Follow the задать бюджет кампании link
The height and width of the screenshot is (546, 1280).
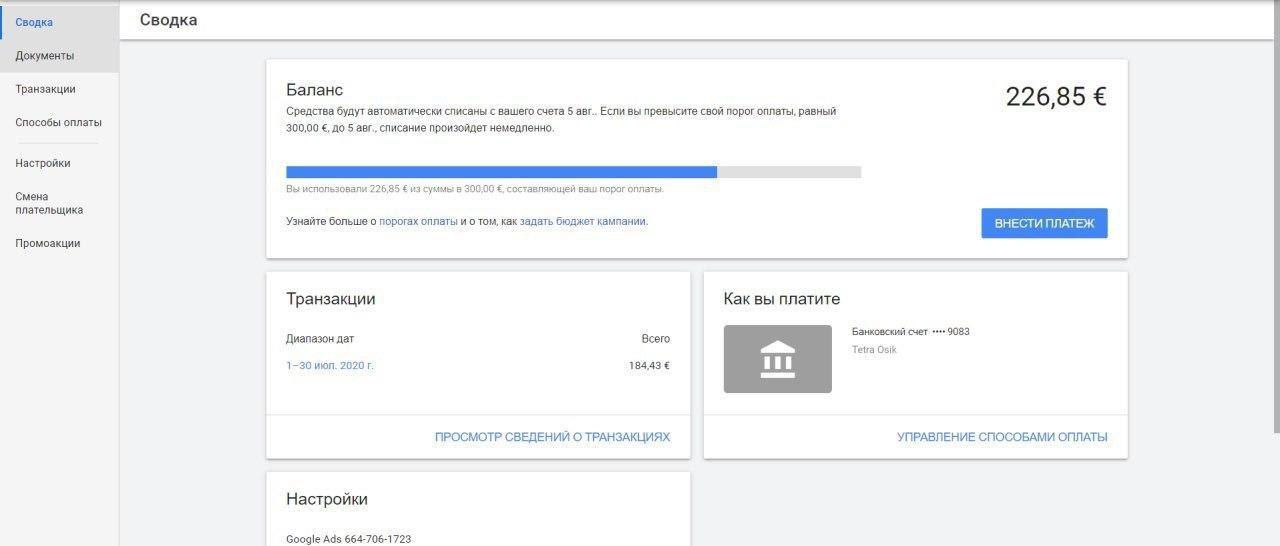[x=582, y=221]
